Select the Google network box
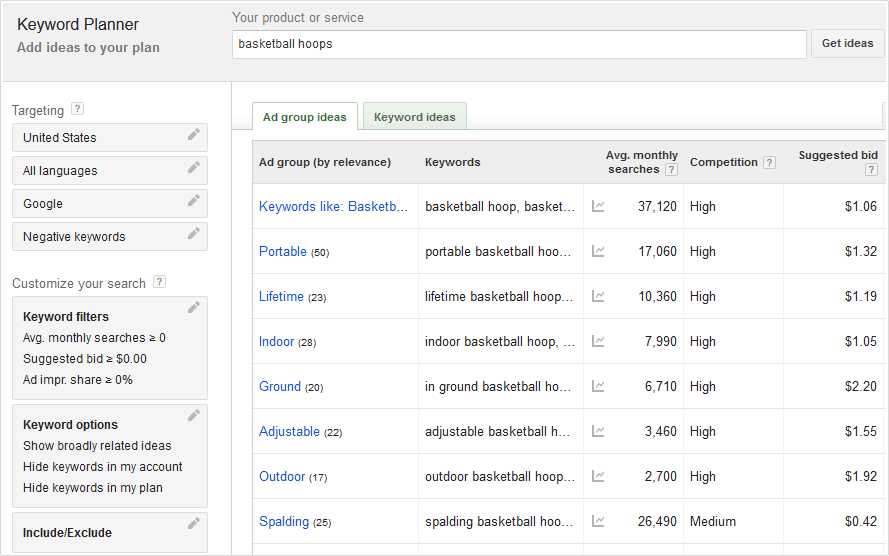889x556 pixels. (x=110, y=203)
